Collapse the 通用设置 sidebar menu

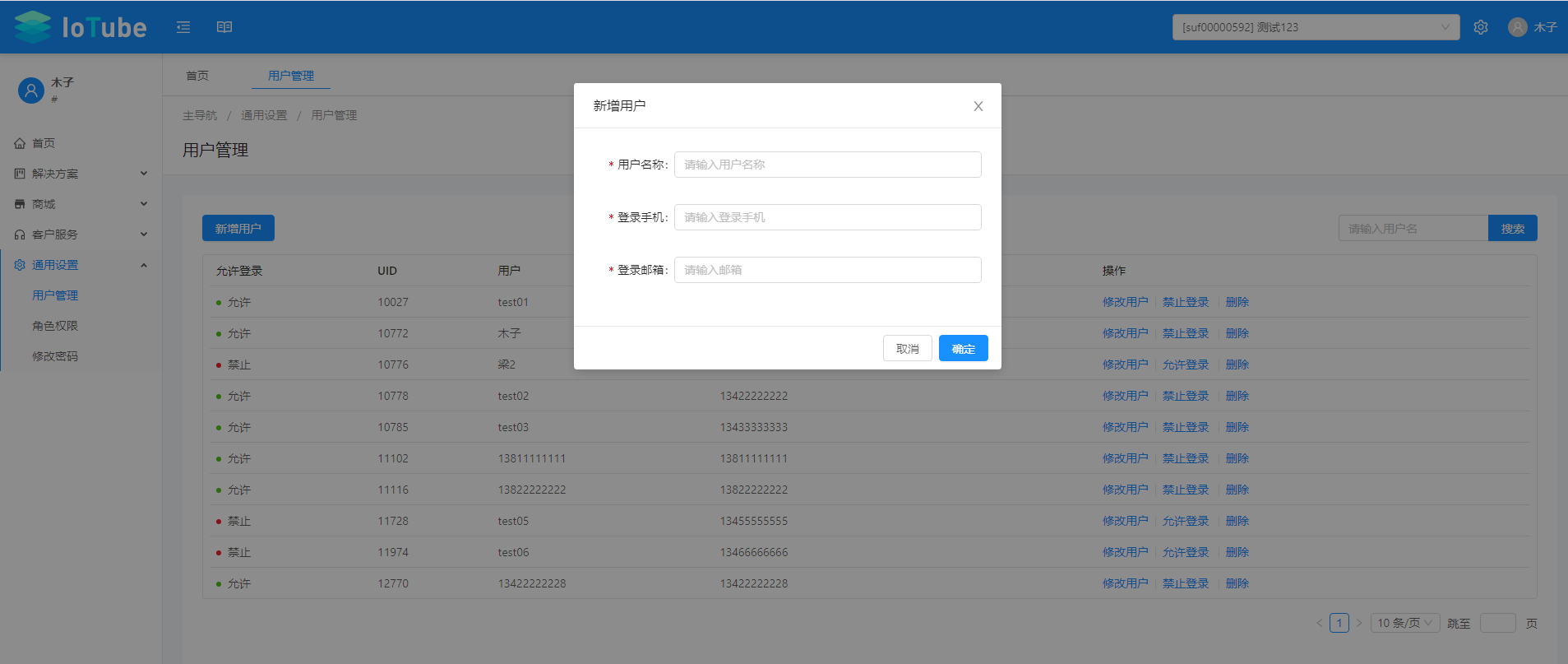(x=81, y=265)
